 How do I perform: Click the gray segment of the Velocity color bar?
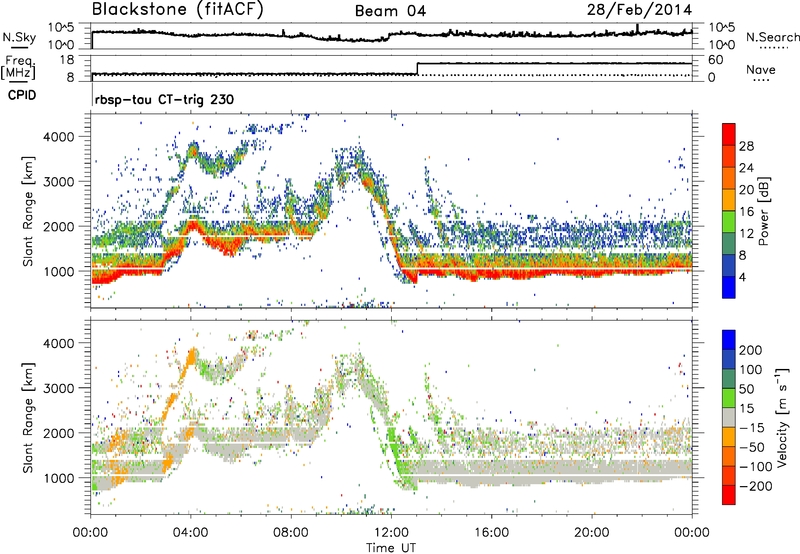tap(729, 417)
